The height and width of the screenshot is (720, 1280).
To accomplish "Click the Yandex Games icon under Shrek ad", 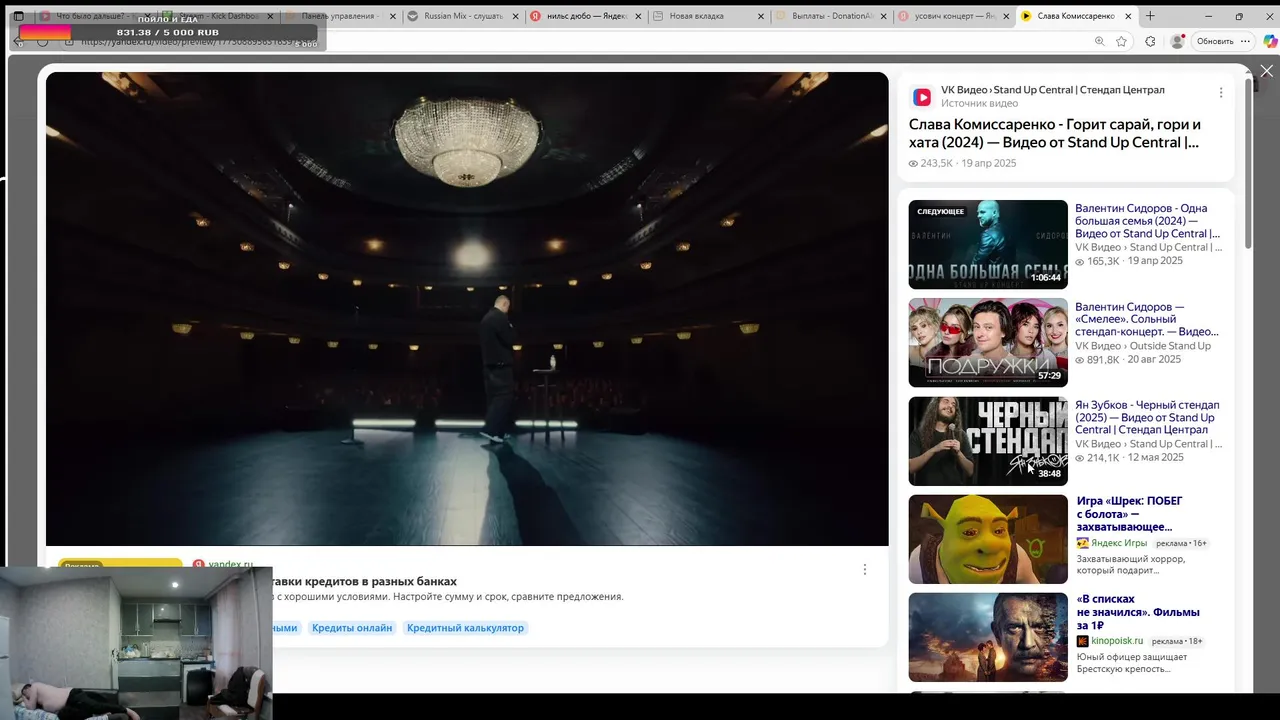I will (x=1082, y=543).
